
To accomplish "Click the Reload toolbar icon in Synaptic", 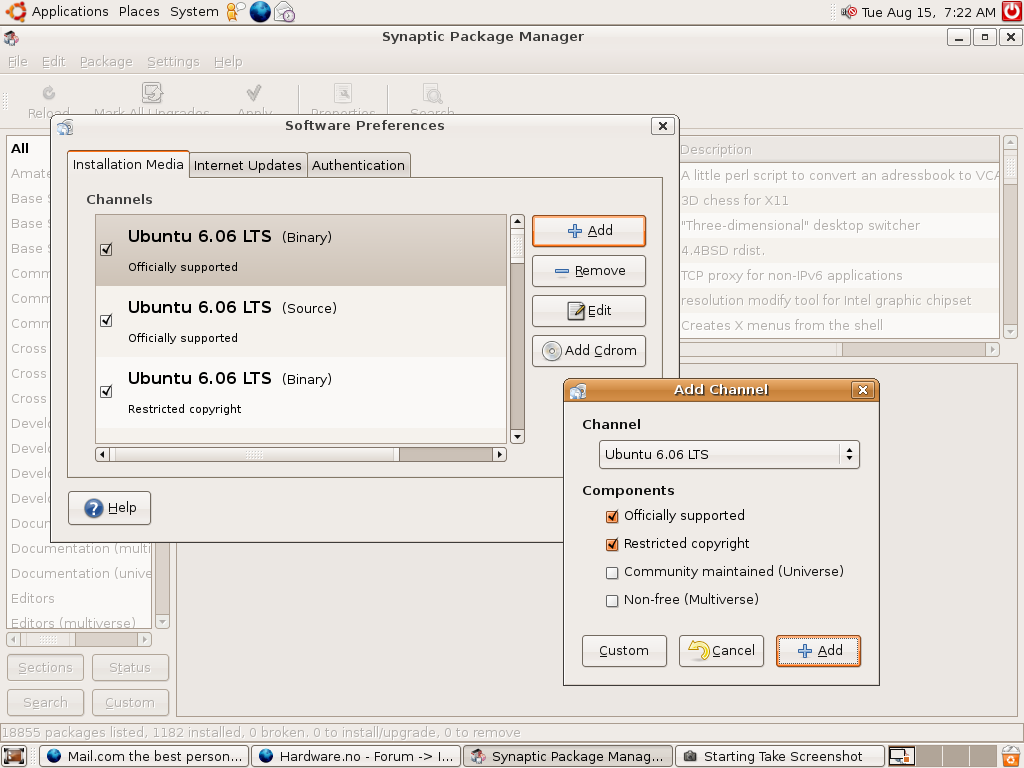I will point(49,93).
